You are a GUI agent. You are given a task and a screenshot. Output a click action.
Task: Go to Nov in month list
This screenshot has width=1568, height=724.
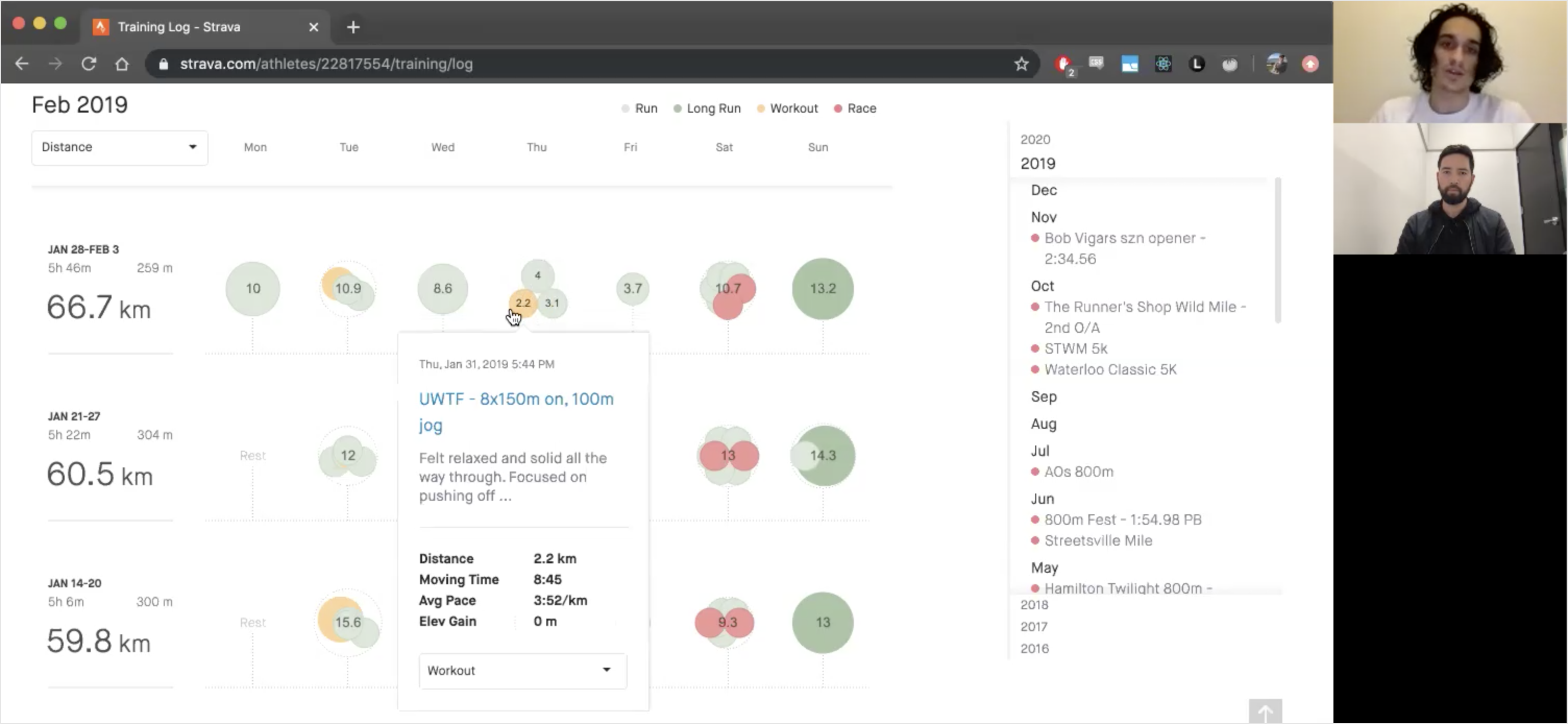tap(1045, 218)
